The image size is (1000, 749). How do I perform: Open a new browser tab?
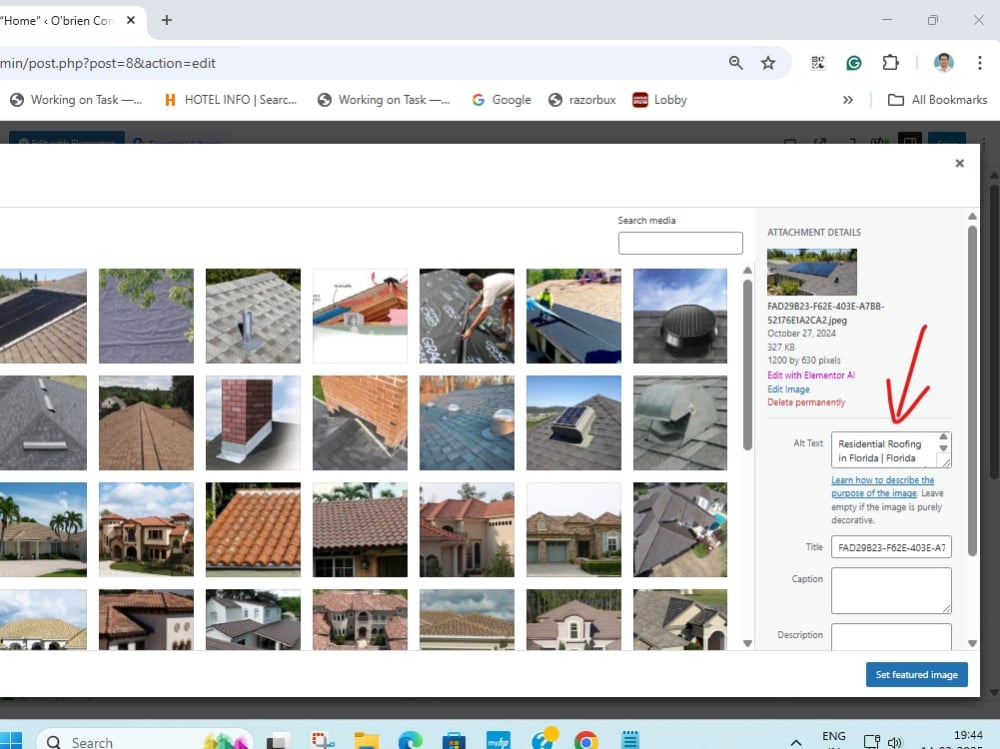pos(166,20)
